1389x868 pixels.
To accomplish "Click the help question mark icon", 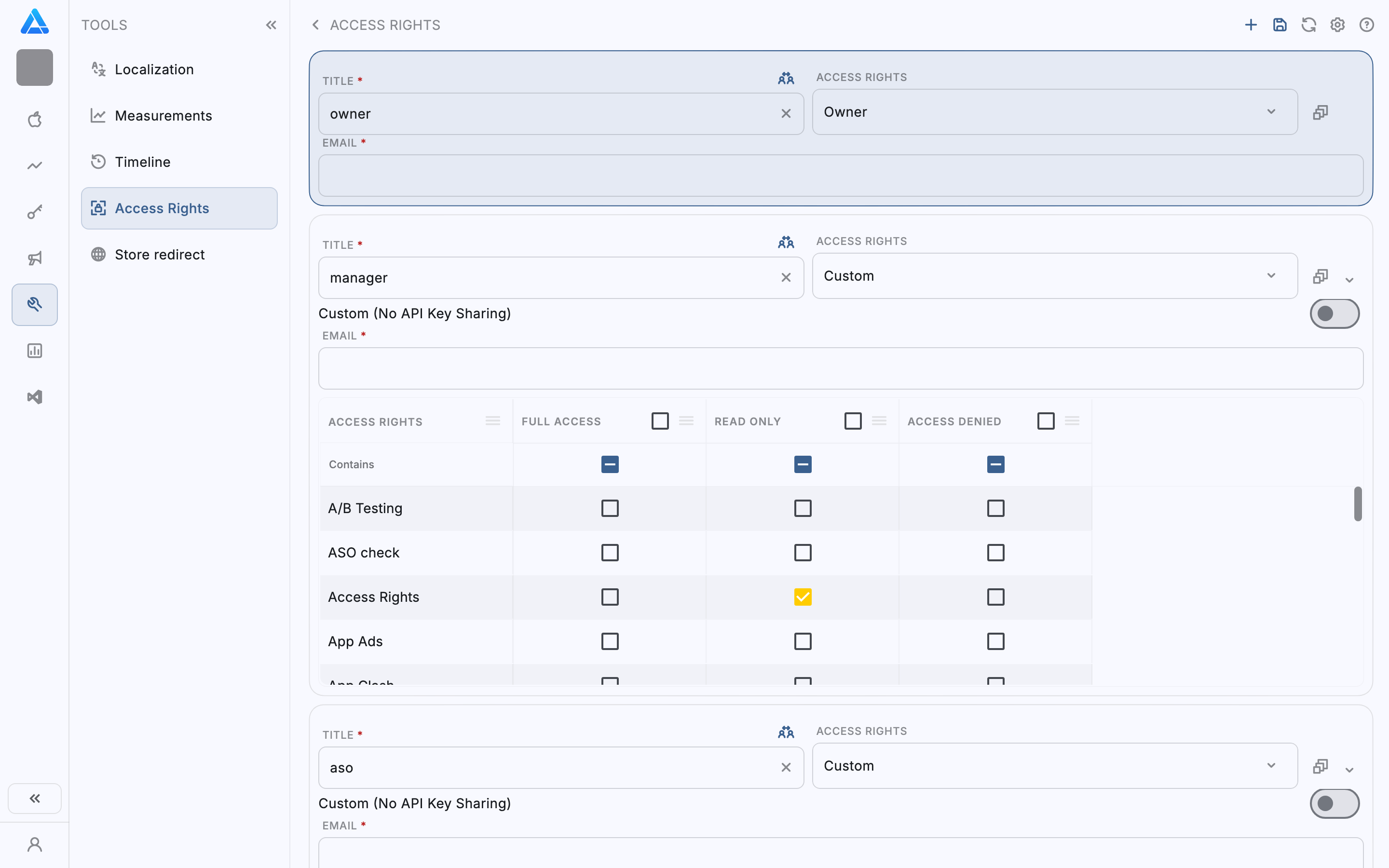I will [x=1366, y=25].
